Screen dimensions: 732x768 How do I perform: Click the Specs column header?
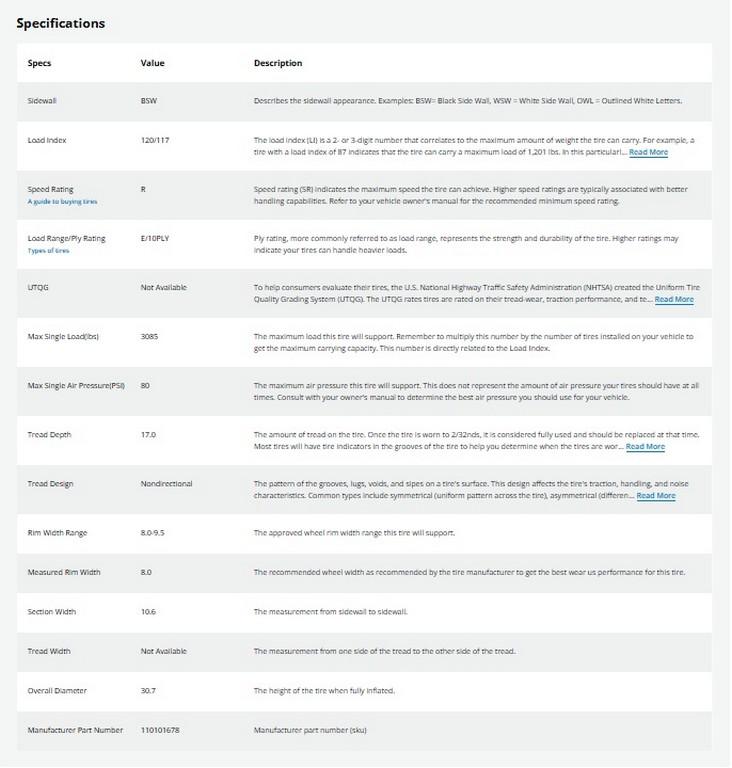(39, 63)
